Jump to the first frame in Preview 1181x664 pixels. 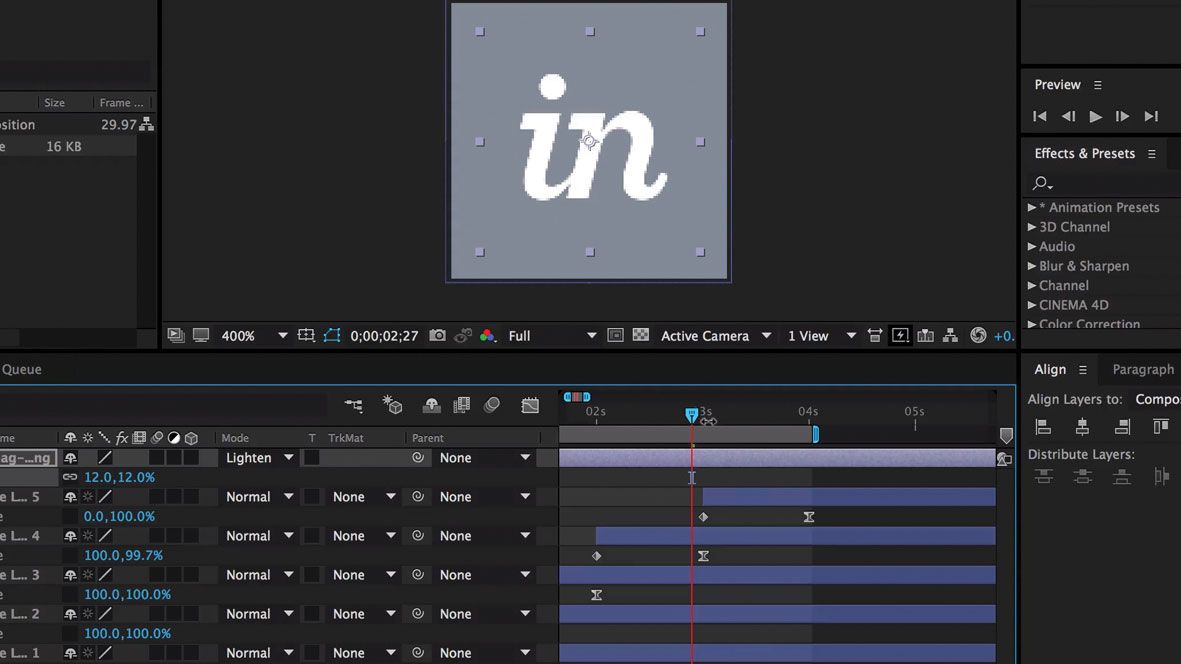1039,116
